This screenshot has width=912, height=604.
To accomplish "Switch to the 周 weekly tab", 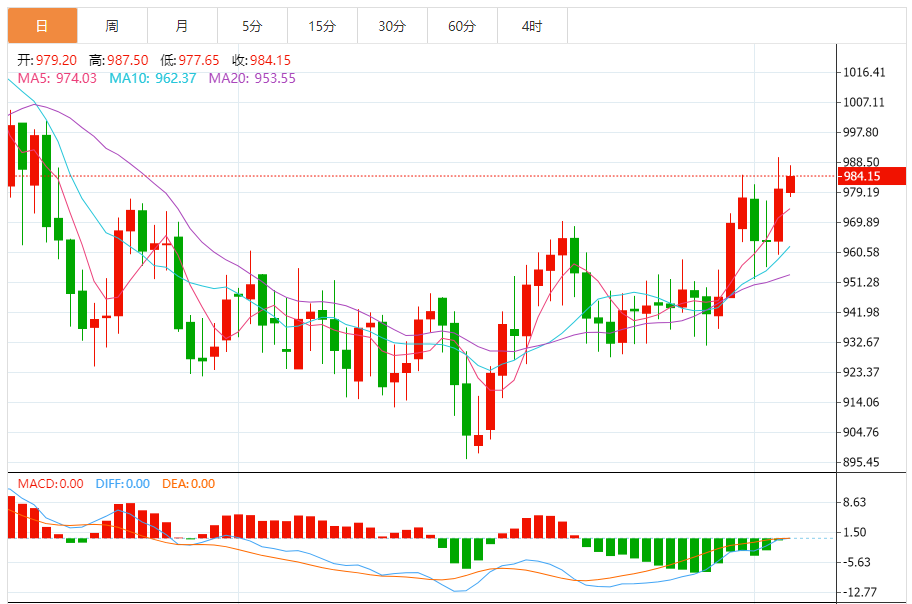I will point(112,26).
